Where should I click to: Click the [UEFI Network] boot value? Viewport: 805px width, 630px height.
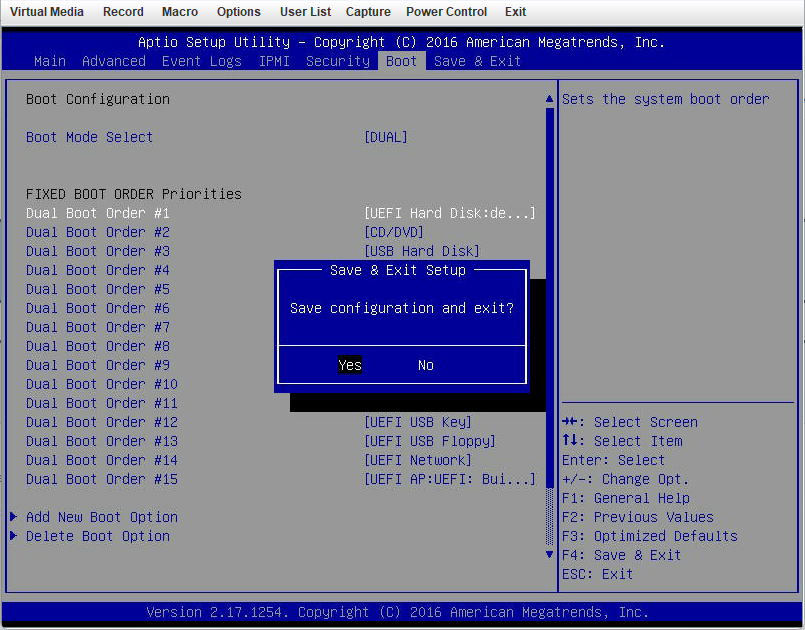pyautogui.click(x=417, y=460)
